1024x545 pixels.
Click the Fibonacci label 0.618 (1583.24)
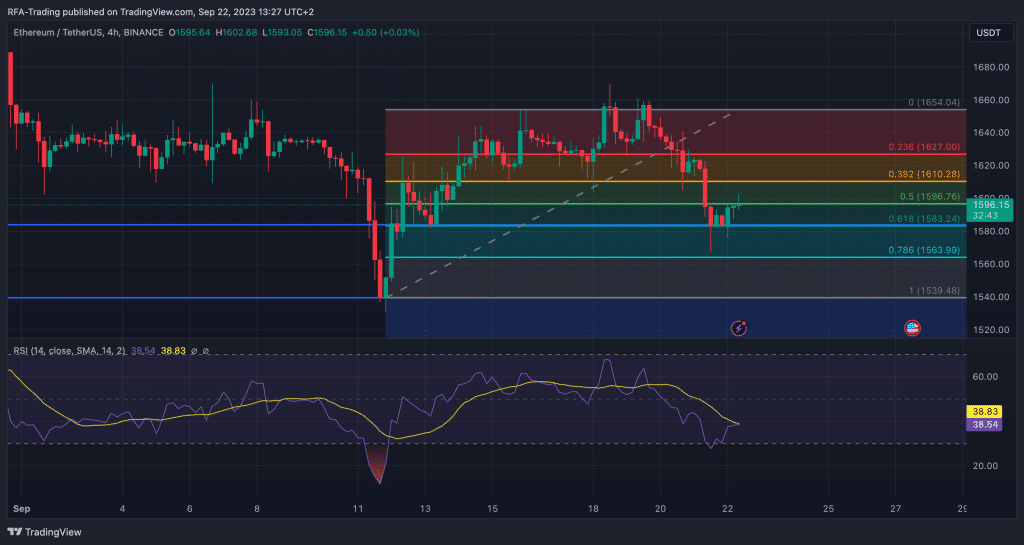click(924, 219)
